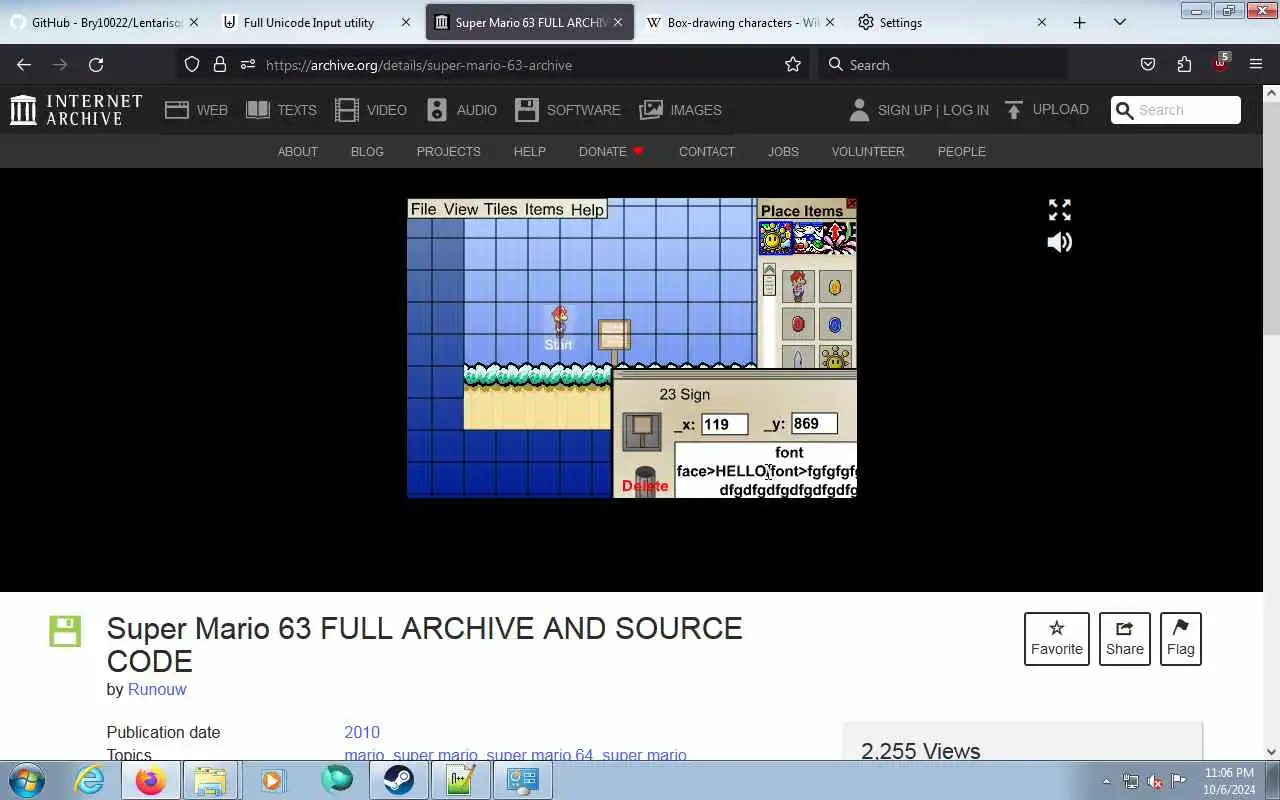Click the 2010 publication date link
This screenshot has width=1280, height=800.
tap(362, 732)
